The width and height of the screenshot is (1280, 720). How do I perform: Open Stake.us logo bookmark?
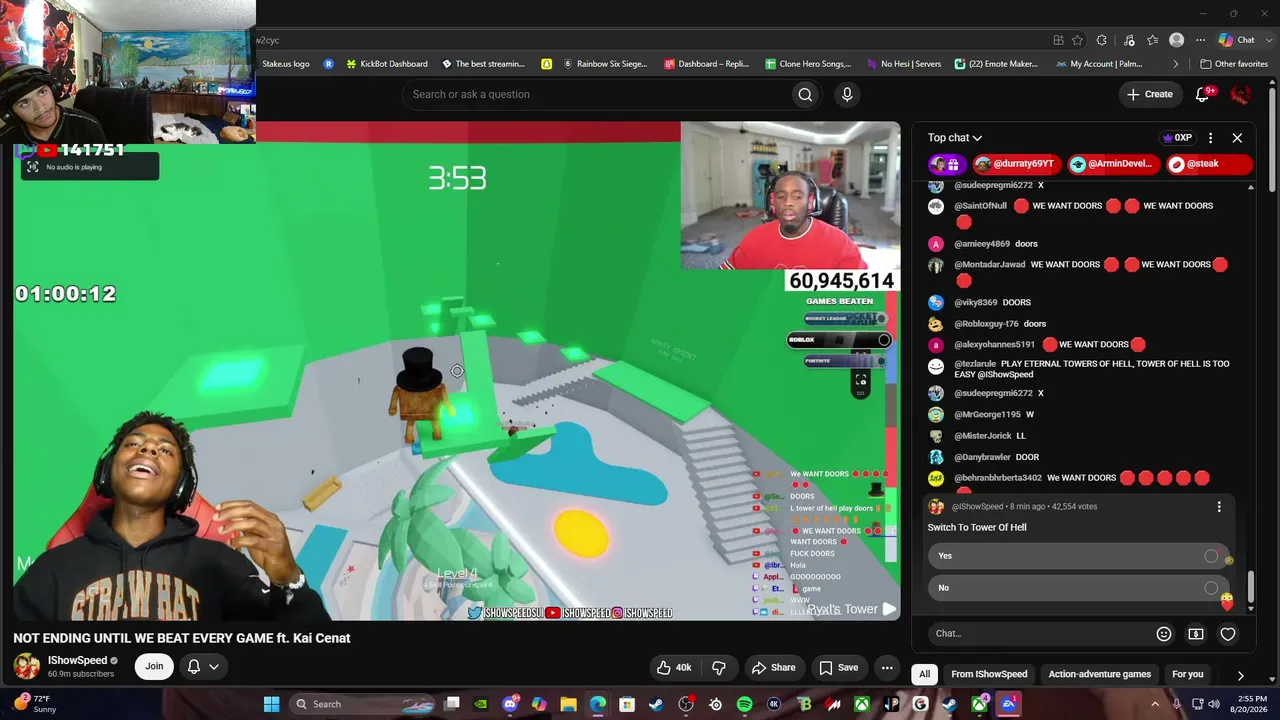click(x=286, y=64)
